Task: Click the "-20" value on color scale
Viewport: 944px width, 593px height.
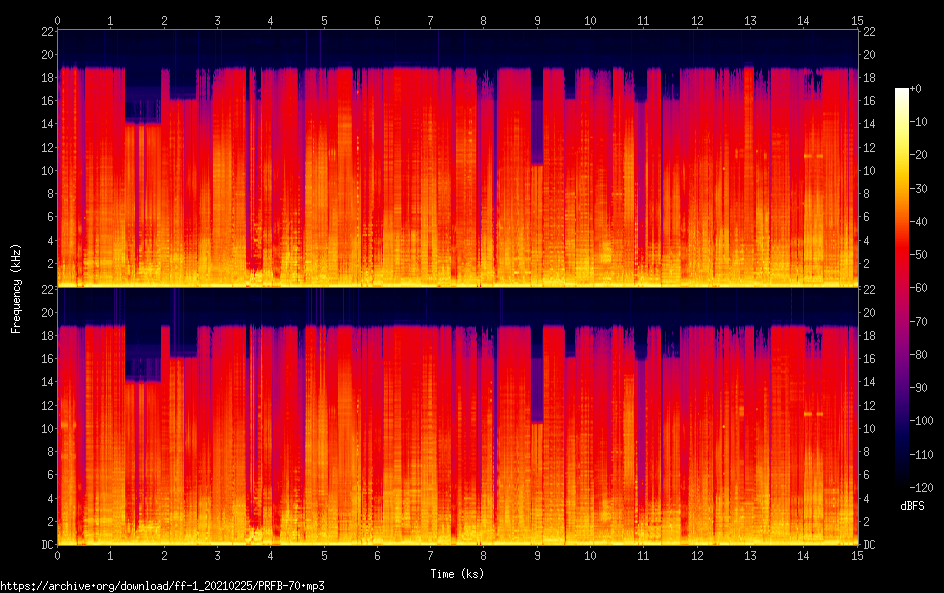Action: [918, 155]
